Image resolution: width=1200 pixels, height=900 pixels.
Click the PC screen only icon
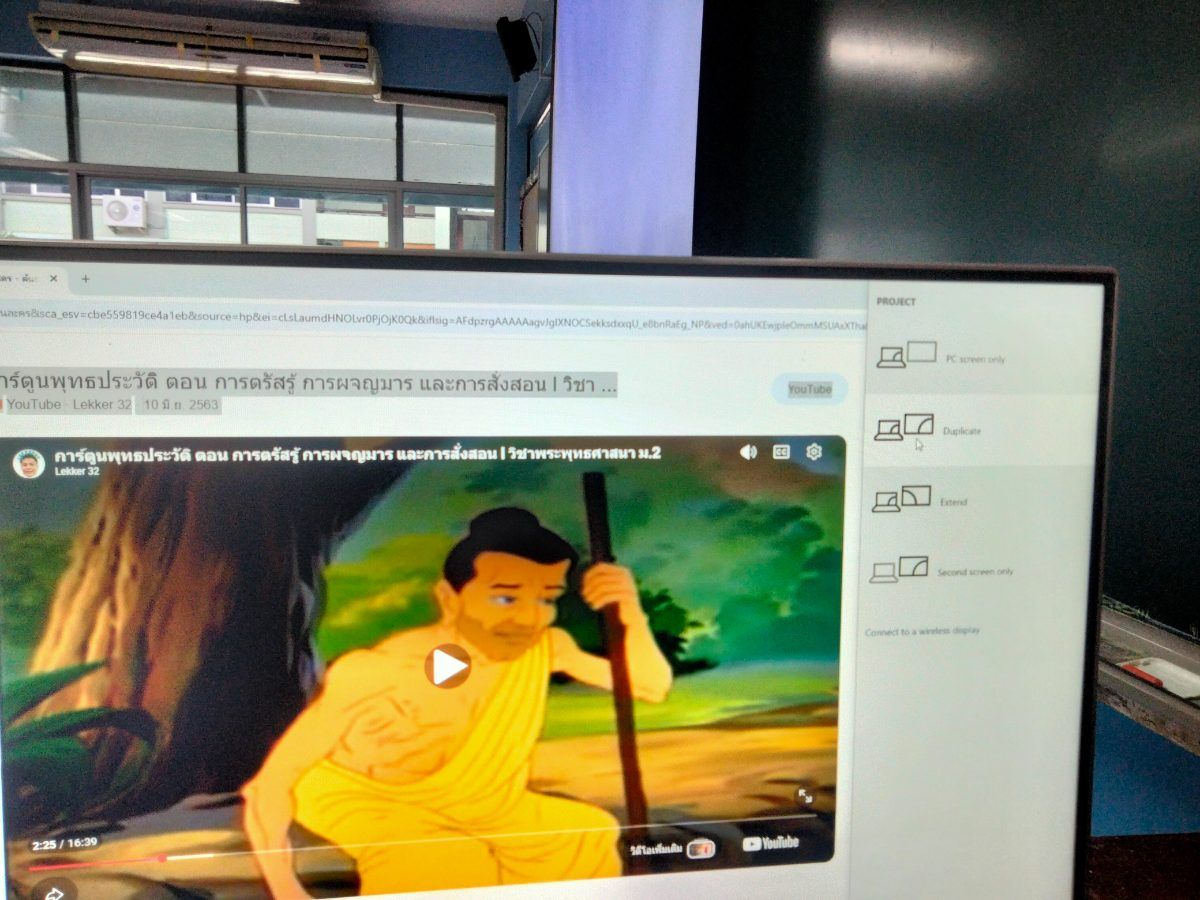906,355
